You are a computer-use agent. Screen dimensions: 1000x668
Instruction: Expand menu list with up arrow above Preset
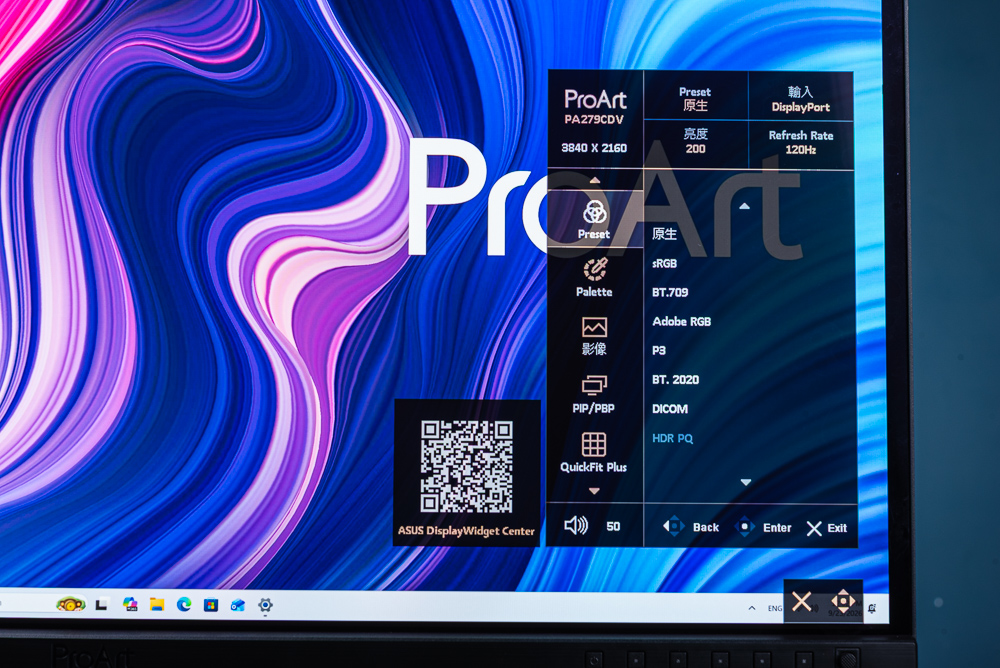(x=594, y=180)
